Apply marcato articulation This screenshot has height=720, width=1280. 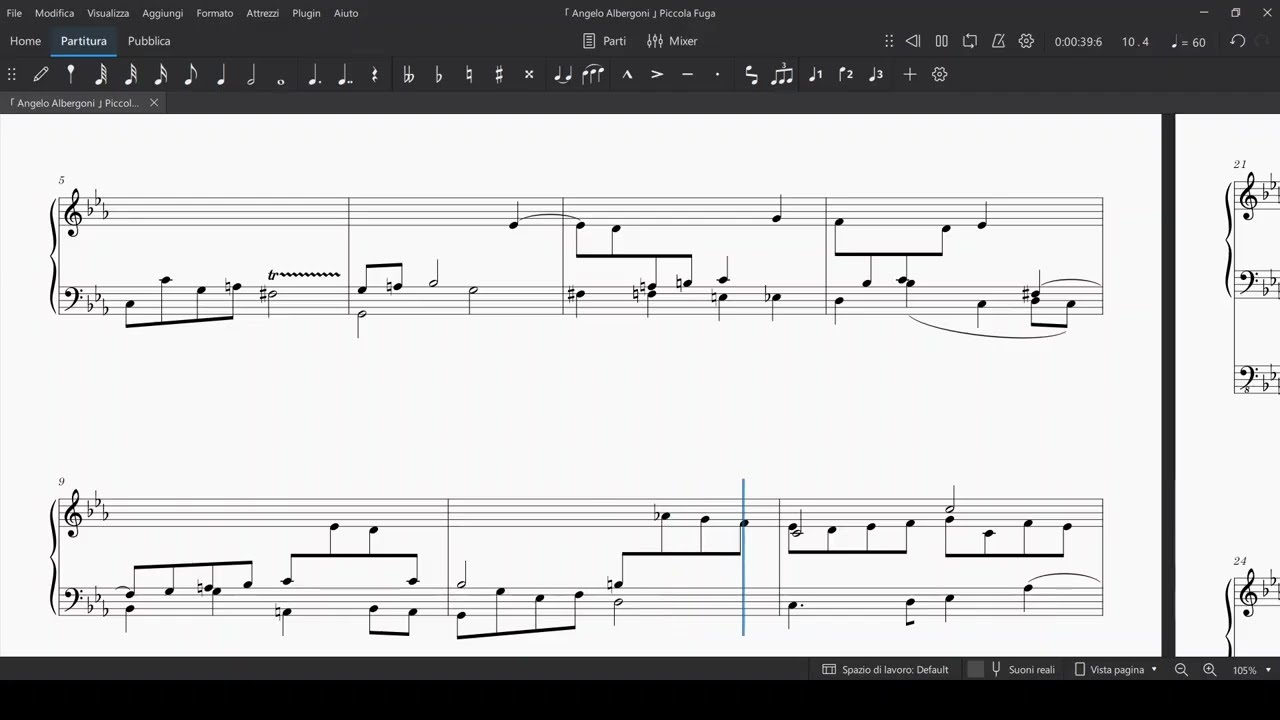pyautogui.click(x=627, y=74)
